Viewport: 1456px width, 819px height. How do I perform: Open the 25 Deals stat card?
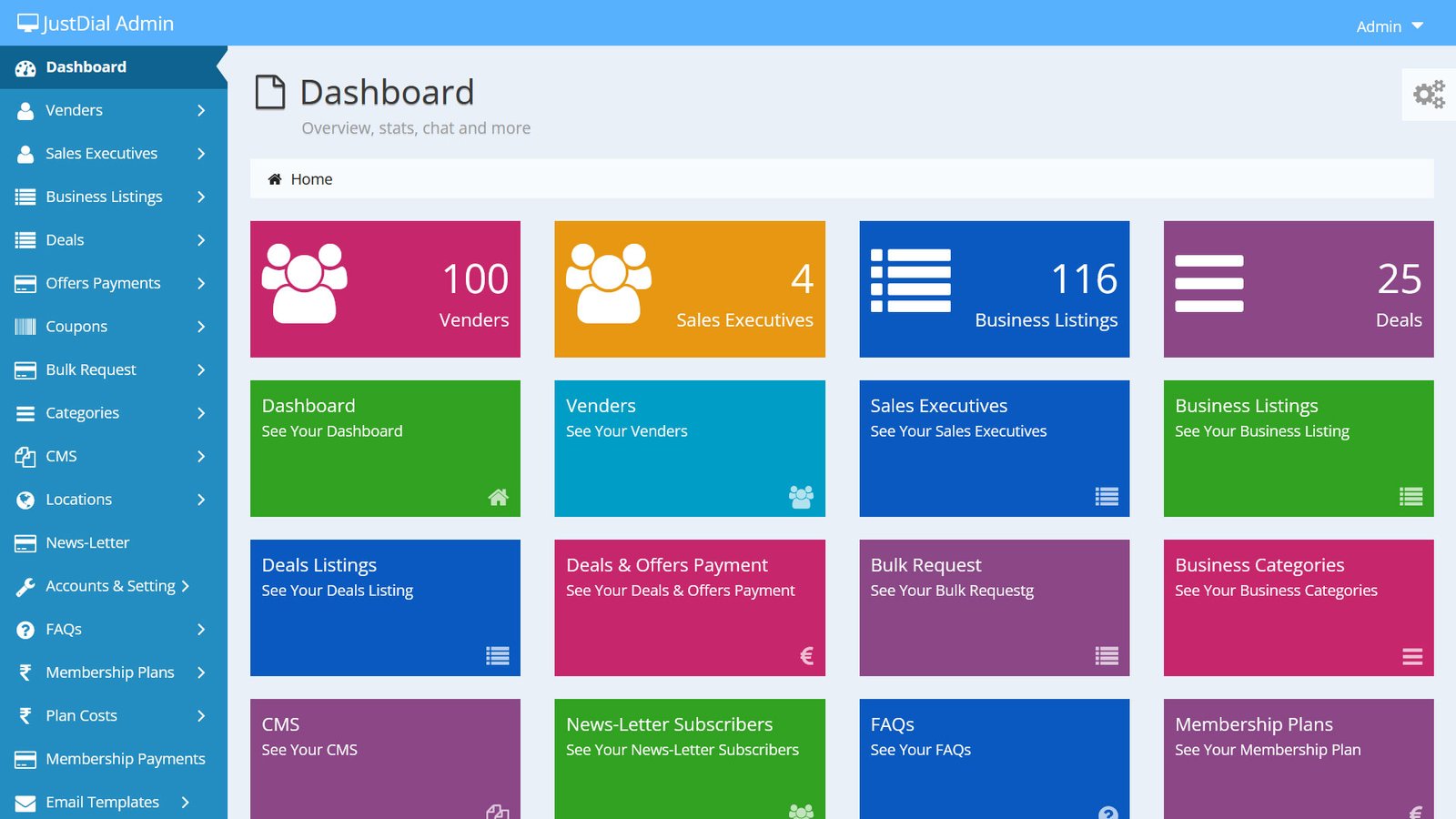coord(1299,288)
